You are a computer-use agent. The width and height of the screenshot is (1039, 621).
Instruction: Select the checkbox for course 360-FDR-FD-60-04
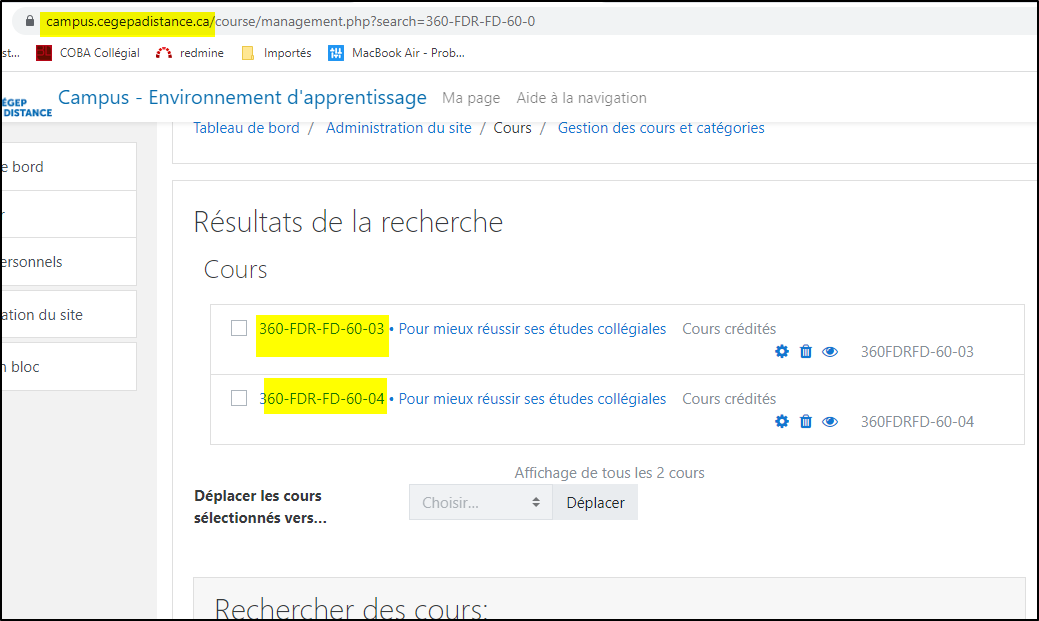[x=239, y=398]
